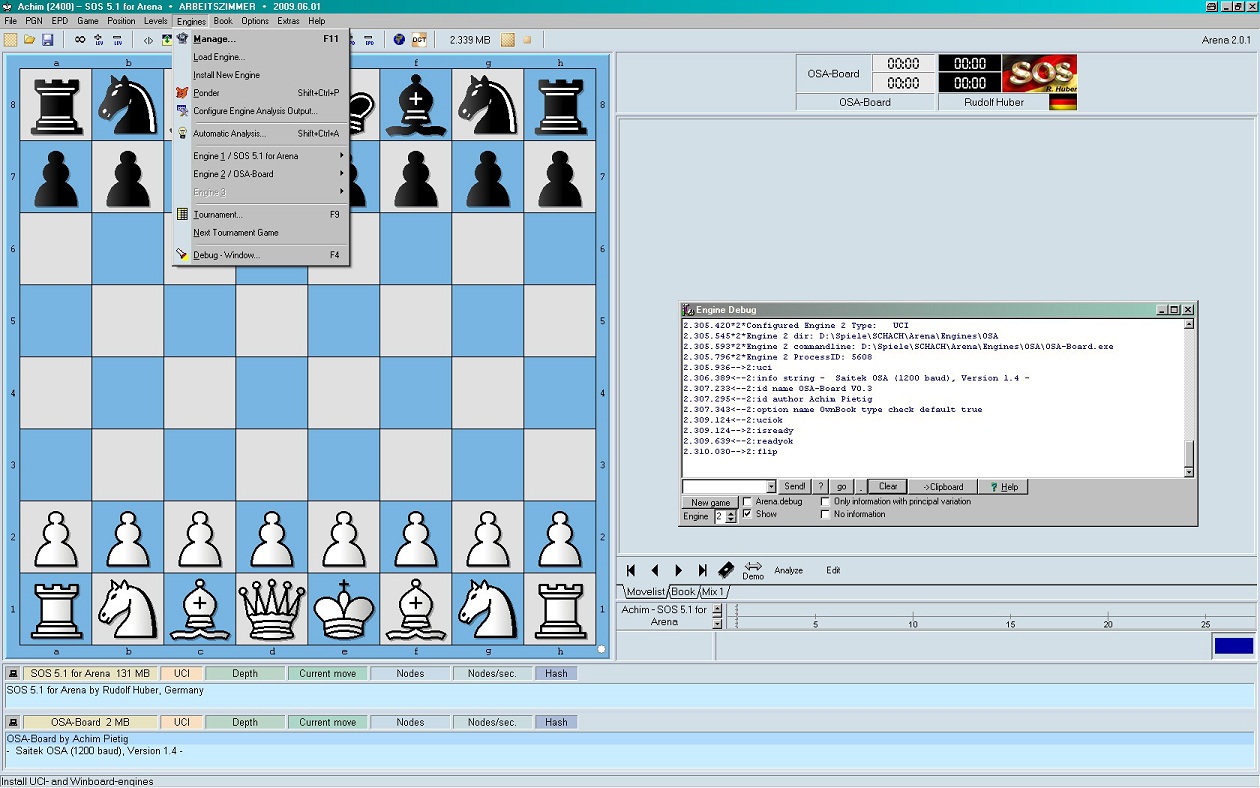Click the Analyze button below the board panel
1260x788 pixels.
[788, 570]
